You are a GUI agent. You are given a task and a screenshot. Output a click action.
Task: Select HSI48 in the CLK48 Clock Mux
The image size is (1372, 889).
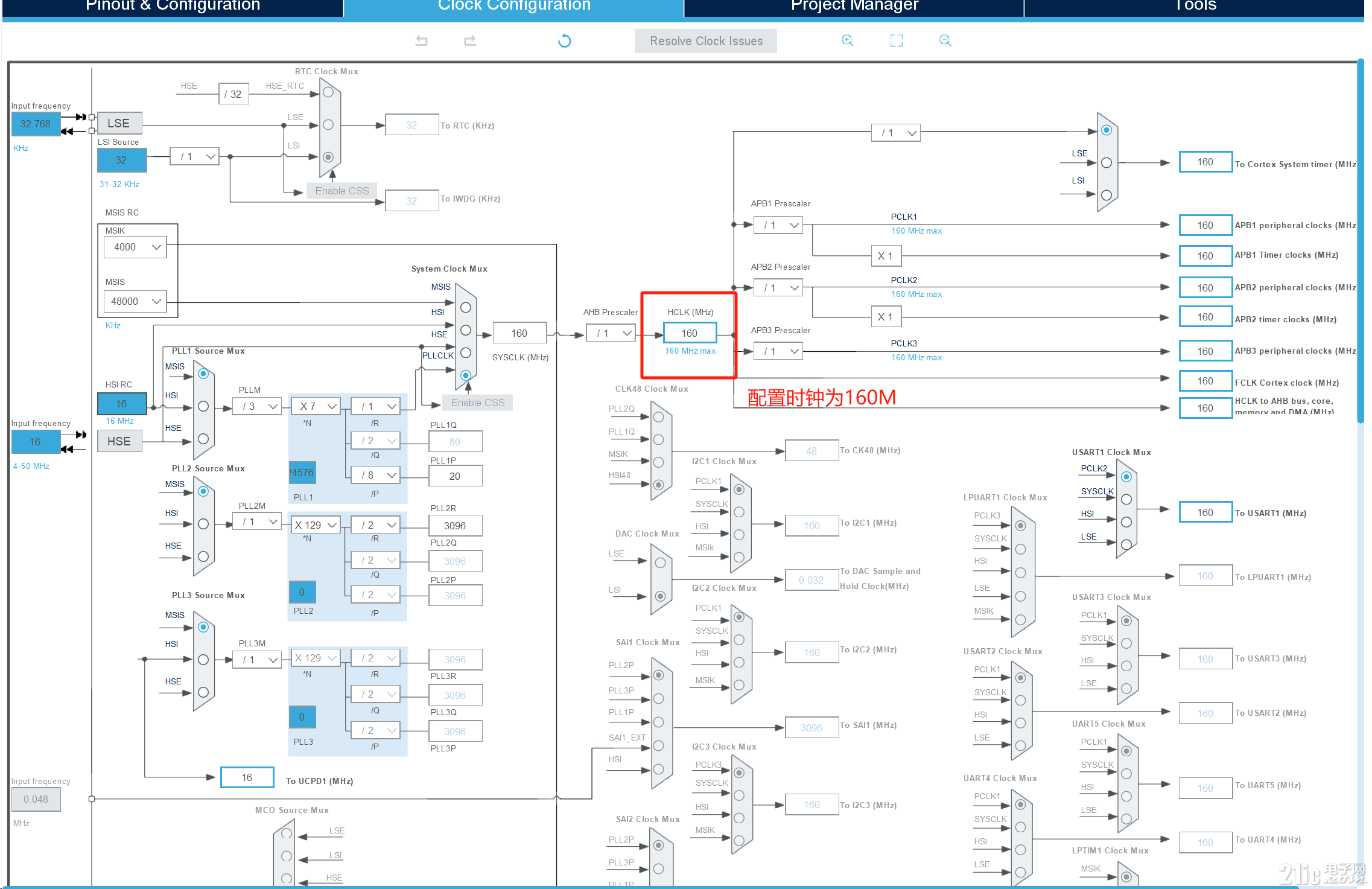click(658, 485)
